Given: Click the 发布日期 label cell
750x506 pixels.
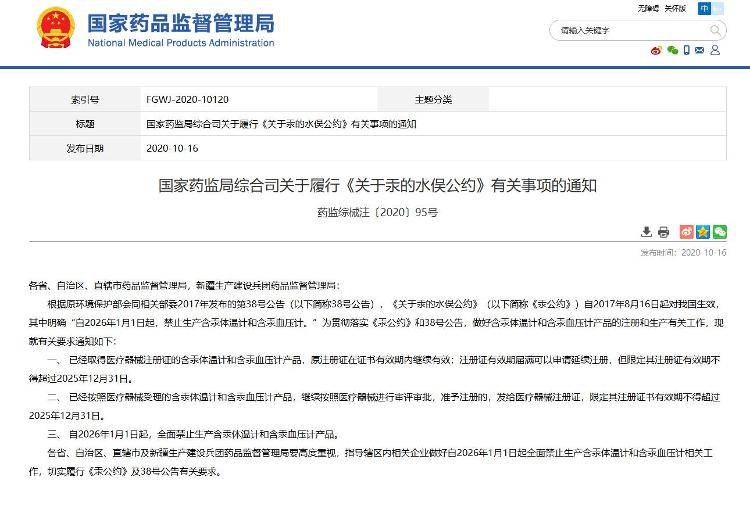Looking at the screenshot, I should [x=85, y=148].
